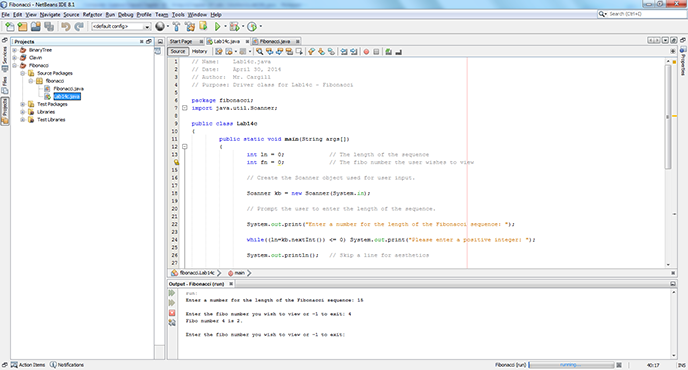Click the Save All toolbar icon
The width and height of the screenshot is (688, 370).
pyautogui.click(x=49, y=26)
